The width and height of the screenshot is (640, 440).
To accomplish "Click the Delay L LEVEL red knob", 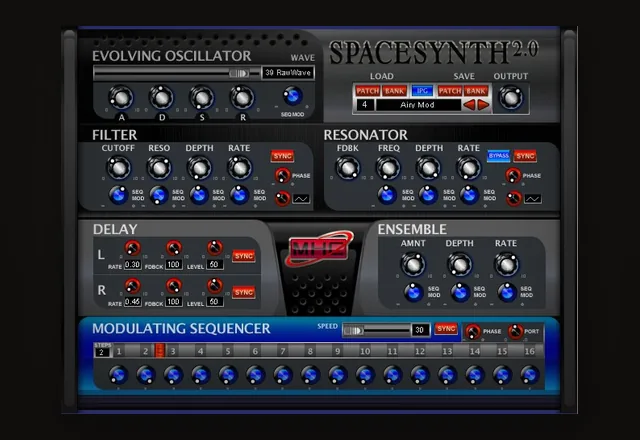I will pos(215,248).
